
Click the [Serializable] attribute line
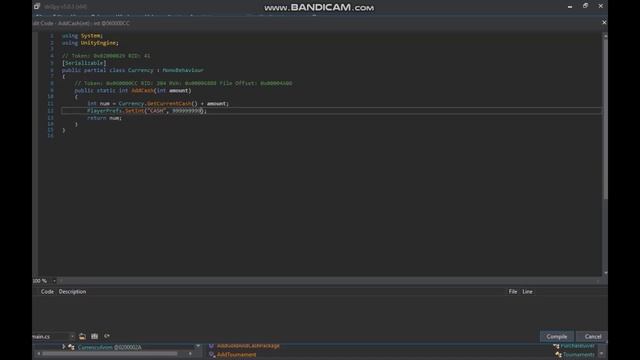[84, 63]
